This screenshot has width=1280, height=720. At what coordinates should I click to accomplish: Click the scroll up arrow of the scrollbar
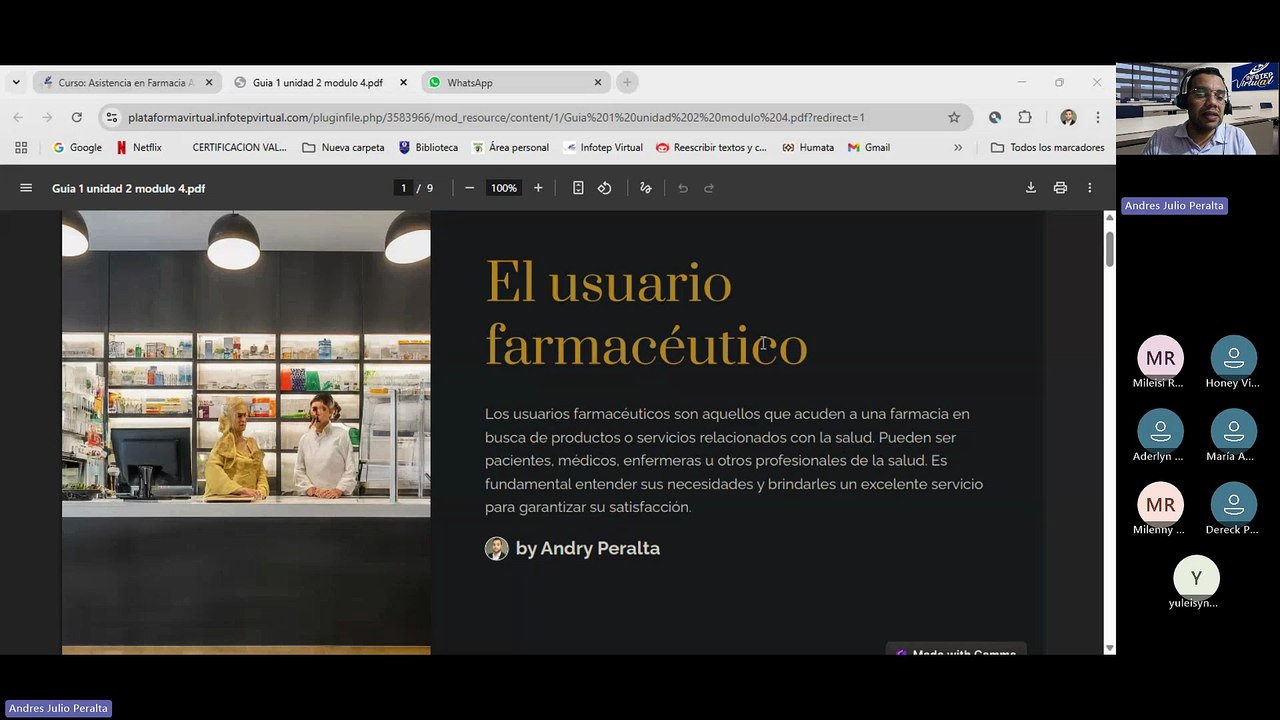(1109, 217)
